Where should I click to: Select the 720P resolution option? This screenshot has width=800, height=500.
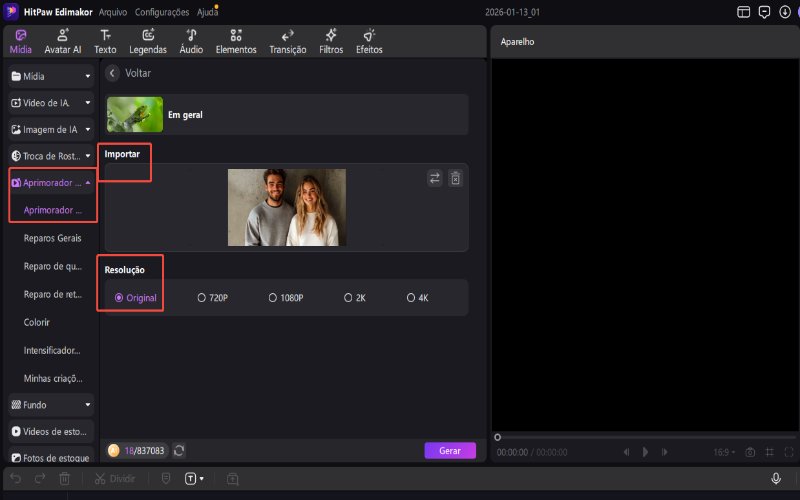[214, 298]
